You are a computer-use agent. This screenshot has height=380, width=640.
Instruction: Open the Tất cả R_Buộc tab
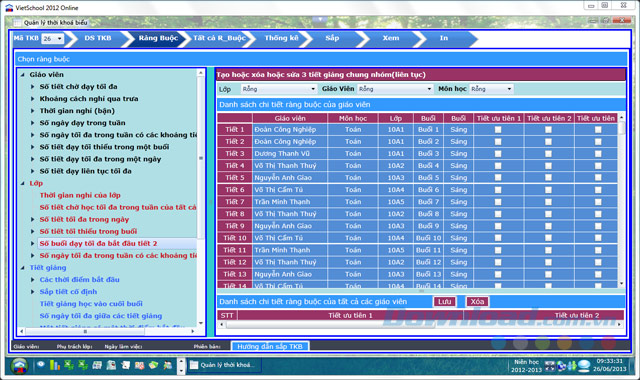(219, 38)
